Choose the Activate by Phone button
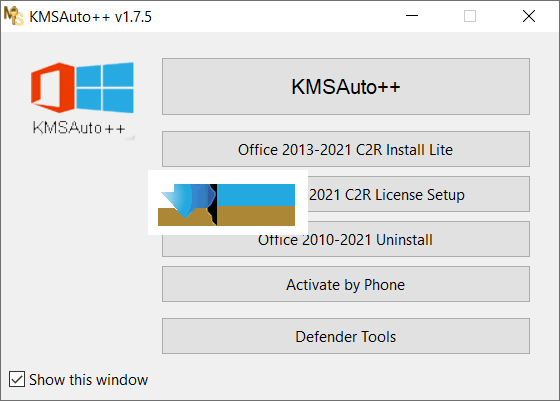560x401 pixels. click(x=346, y=284)
